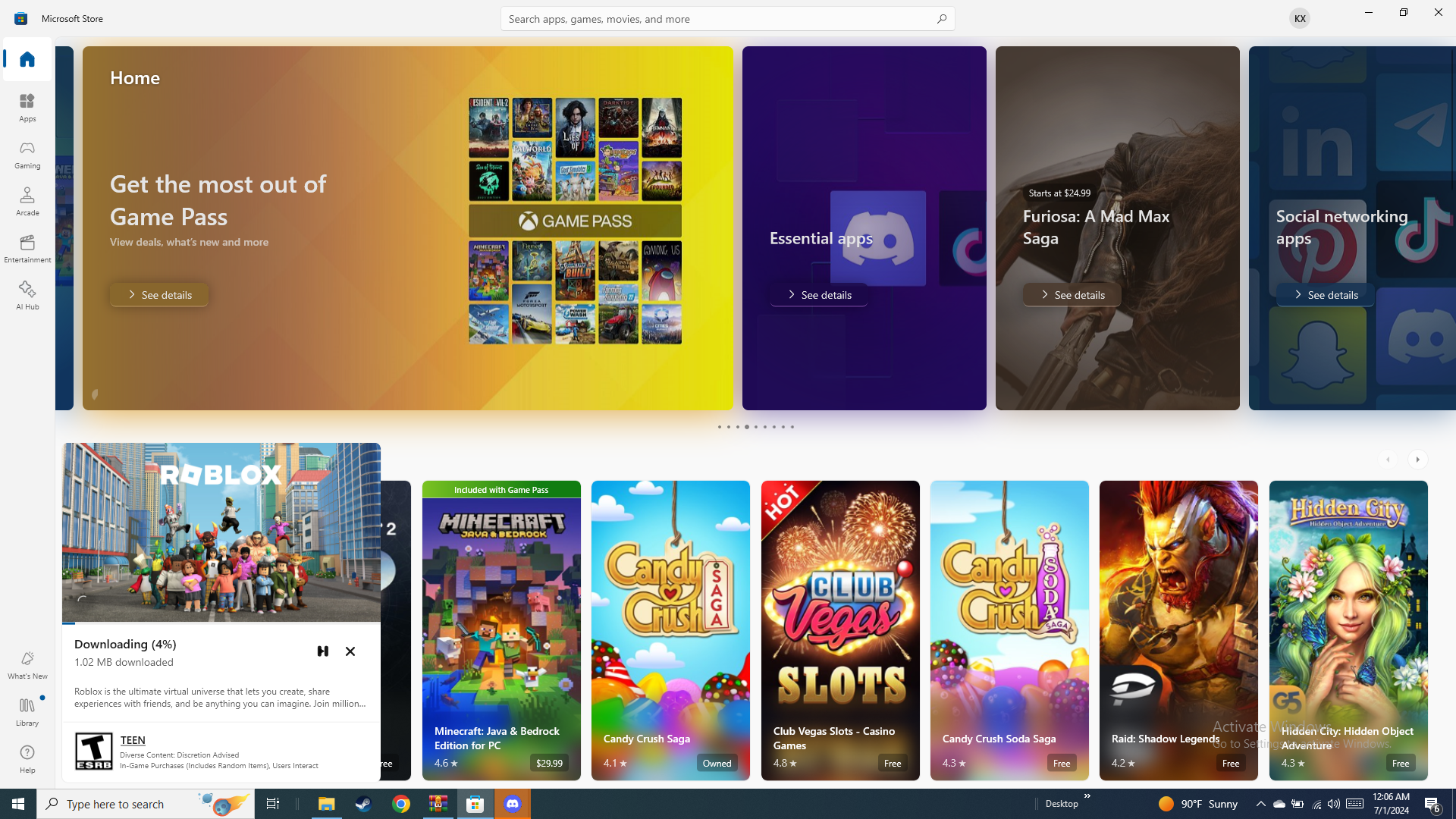Click in the Store search box
The image size is (1456, 819).
(727, 18)
